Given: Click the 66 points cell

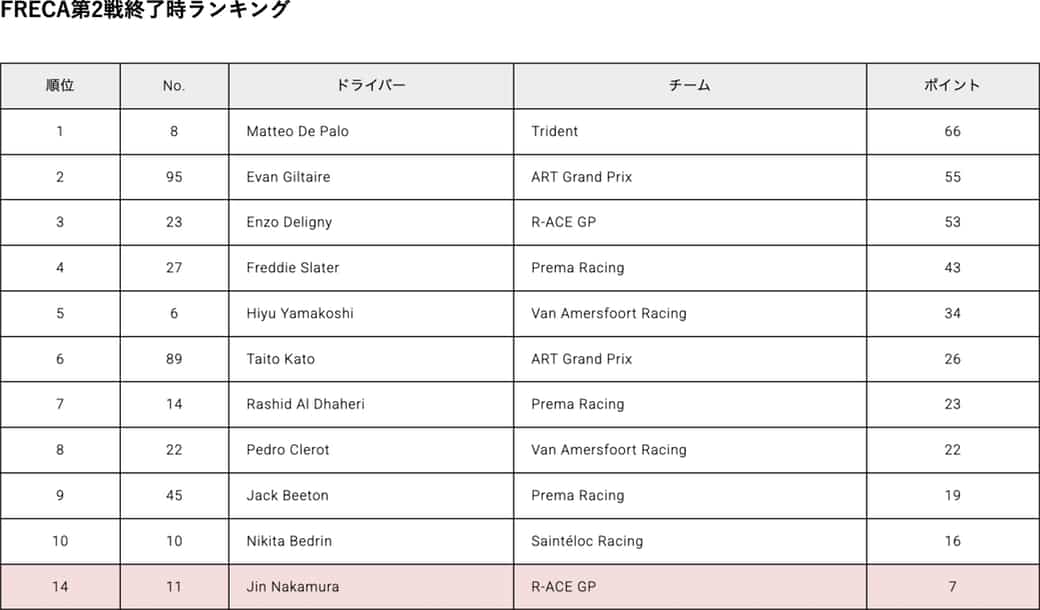Looking at the screenshot, I should (952, 131).
